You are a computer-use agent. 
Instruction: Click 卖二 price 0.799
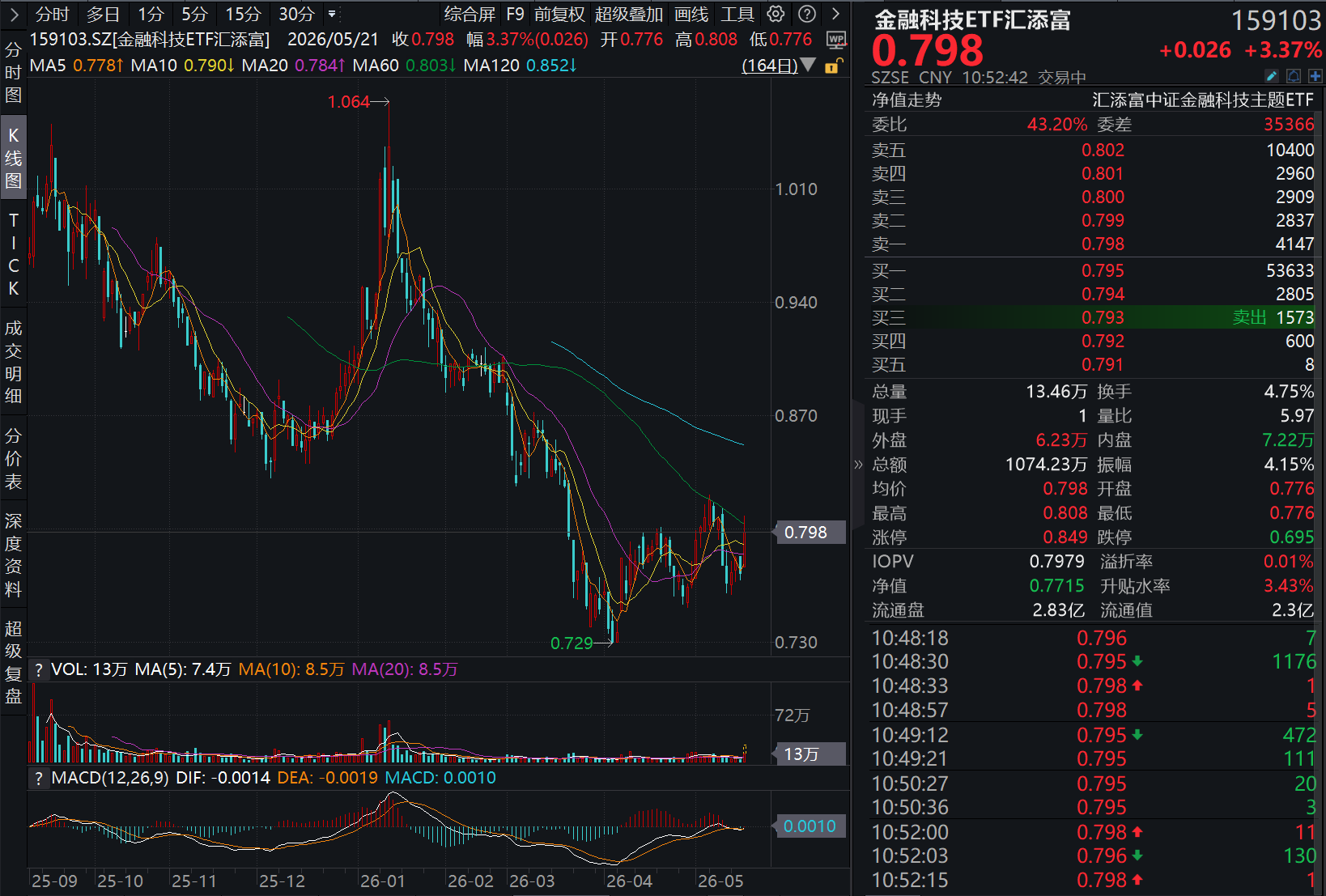click(1103, 220)
